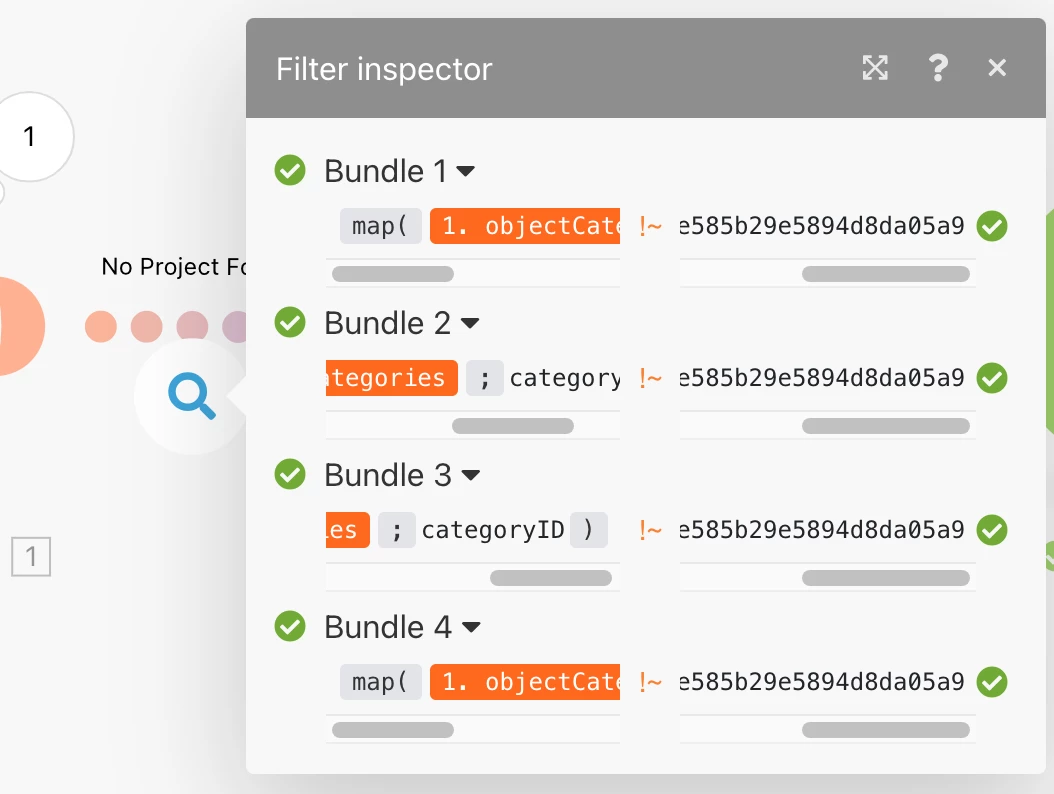Click Bundle 2 right value scrollbar
The height and width of the screenshot is (794, 1054).
tap(885, 426)
